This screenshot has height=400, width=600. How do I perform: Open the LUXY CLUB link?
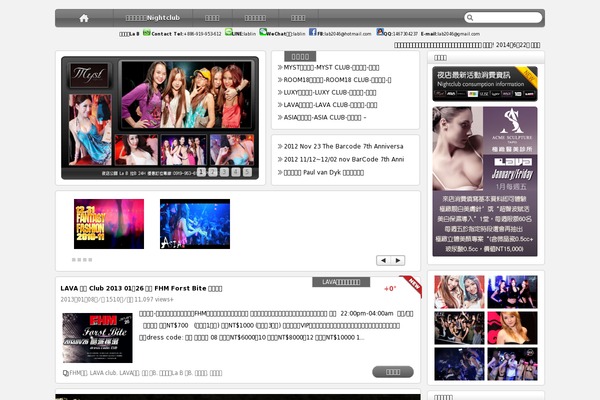pyautogui.click(x=330, y=93)
